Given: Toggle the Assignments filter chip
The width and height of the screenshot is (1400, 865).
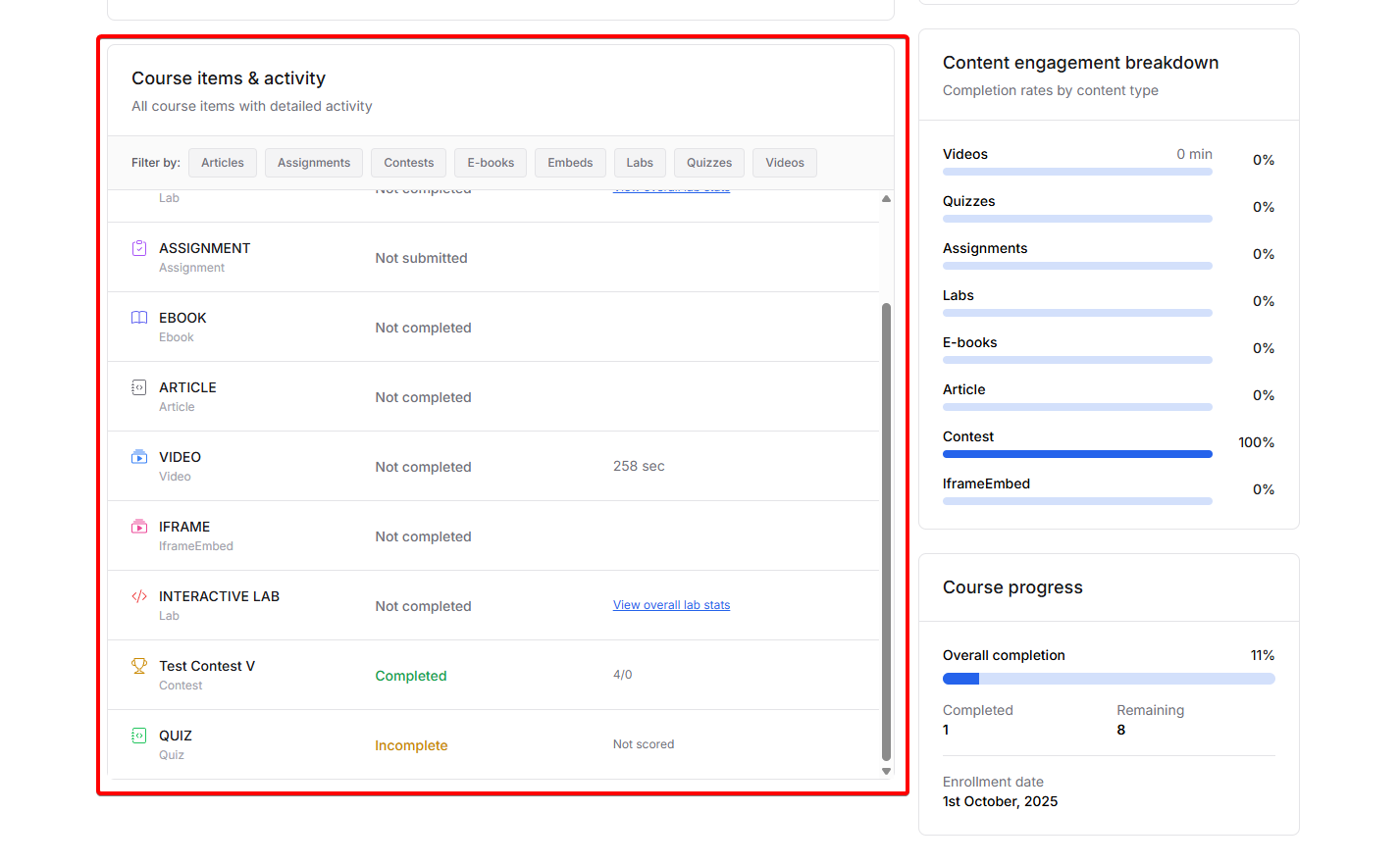Looking at the screenshot, I should (x=314, y=163).
